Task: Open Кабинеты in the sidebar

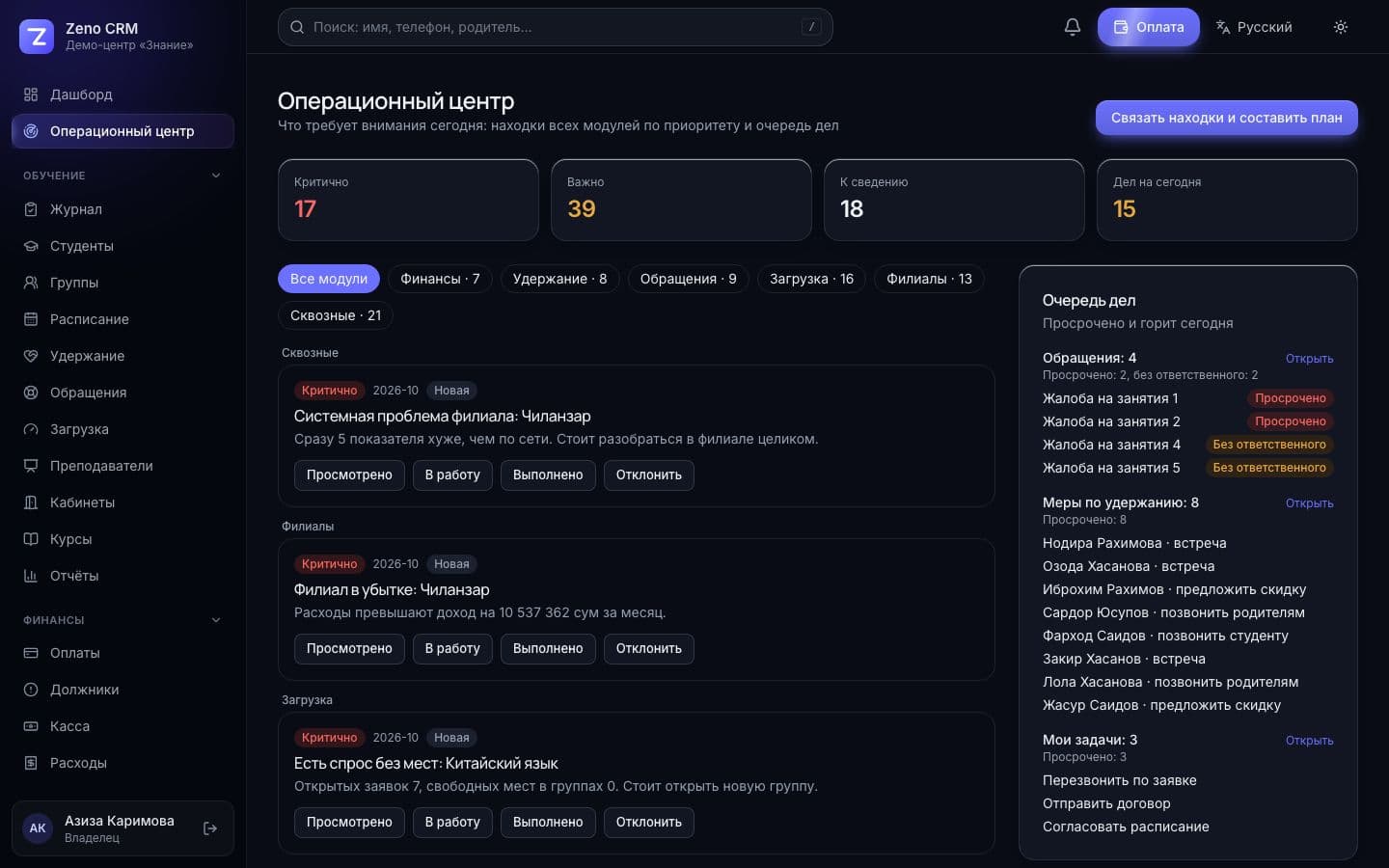Action: click(x=123, y=502)
